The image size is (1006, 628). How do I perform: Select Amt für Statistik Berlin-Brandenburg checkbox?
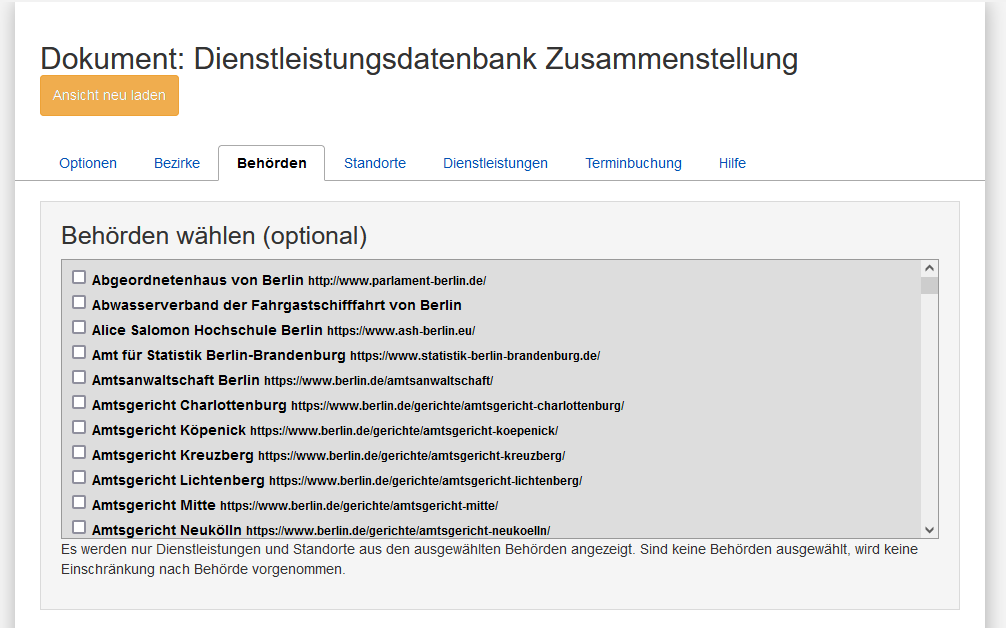coord(79,352)
